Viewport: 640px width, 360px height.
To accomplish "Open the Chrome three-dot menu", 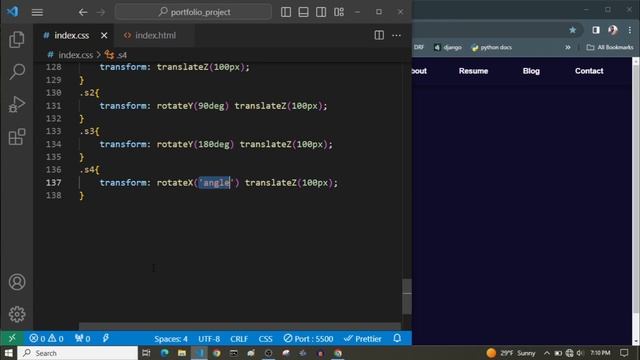I will pos(630,30).
